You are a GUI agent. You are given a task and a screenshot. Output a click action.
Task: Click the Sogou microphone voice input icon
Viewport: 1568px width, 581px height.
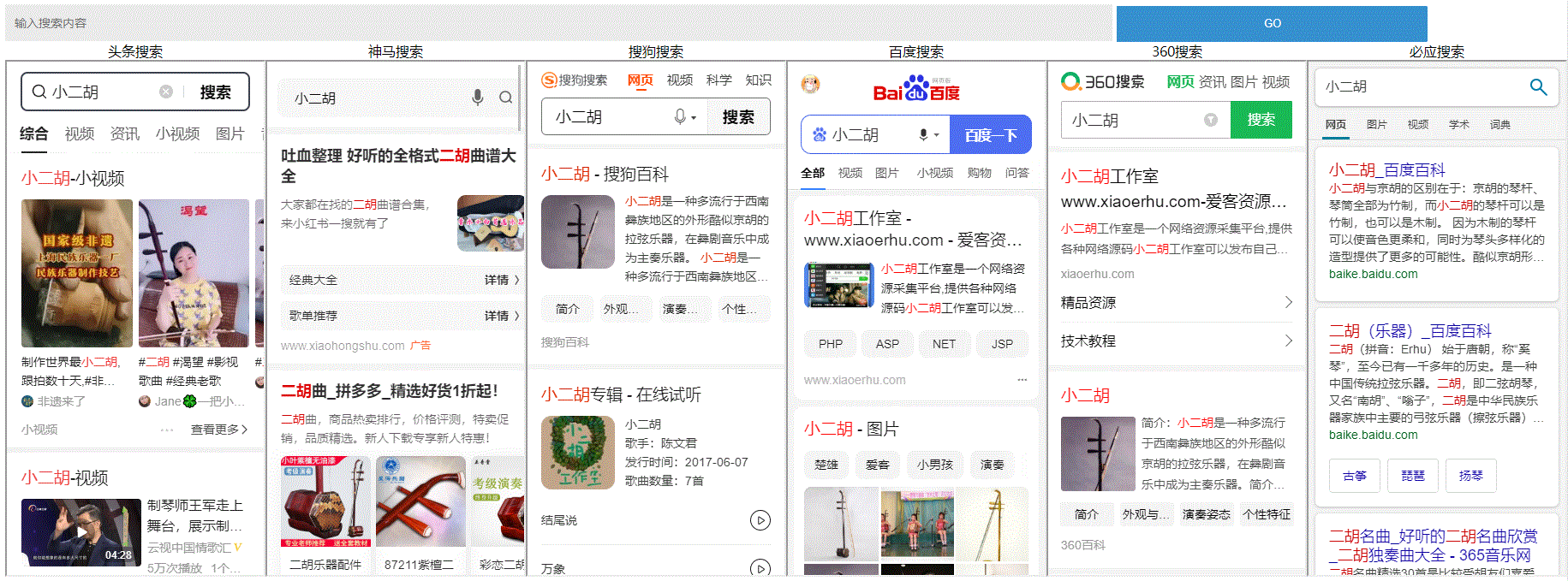click(680, 116)
